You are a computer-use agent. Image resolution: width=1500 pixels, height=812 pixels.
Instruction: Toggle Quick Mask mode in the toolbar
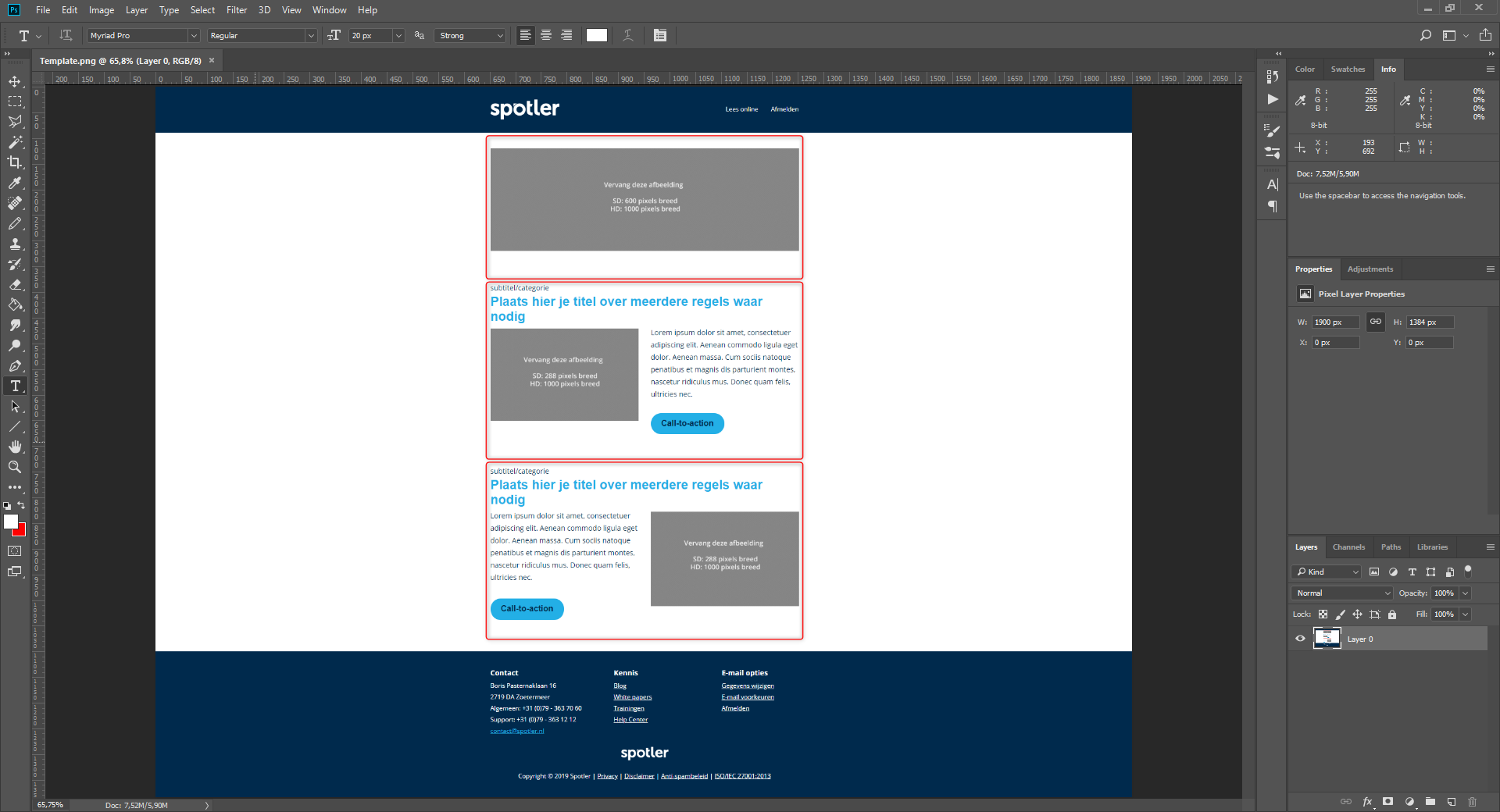coord(15,550)
